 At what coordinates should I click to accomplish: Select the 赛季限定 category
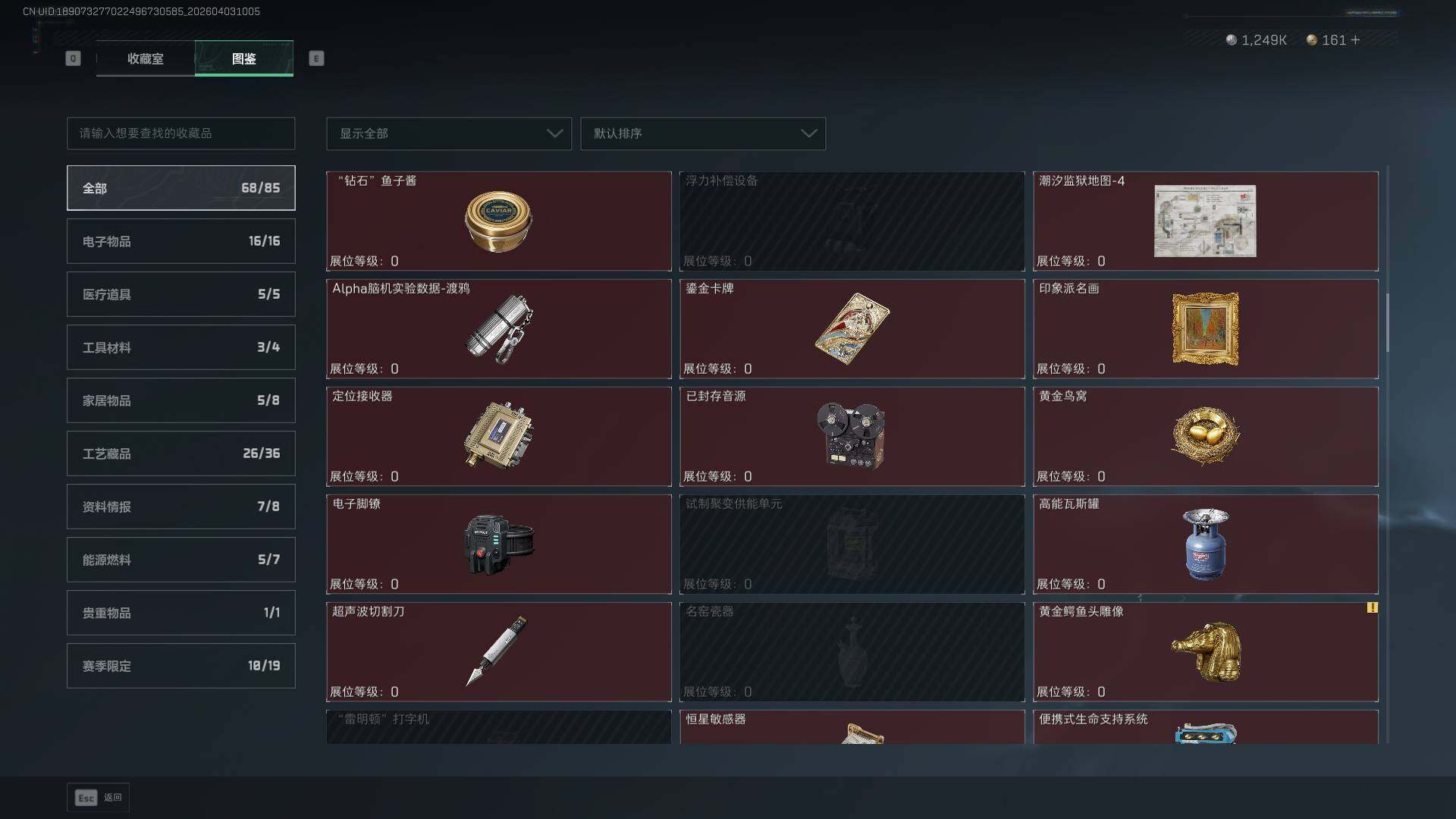coord(181,666)
